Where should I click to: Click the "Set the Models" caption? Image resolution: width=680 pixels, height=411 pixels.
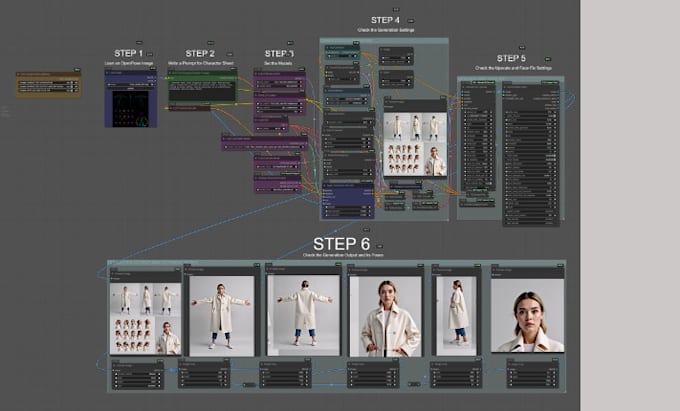click(278, 63)
